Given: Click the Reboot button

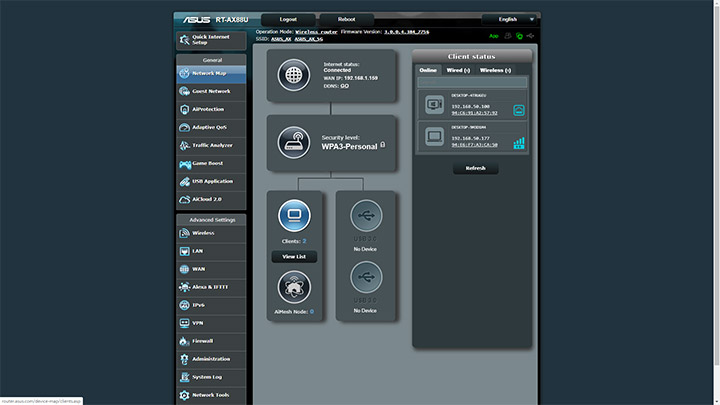Looking at the screenshot, I should point(347,19).
